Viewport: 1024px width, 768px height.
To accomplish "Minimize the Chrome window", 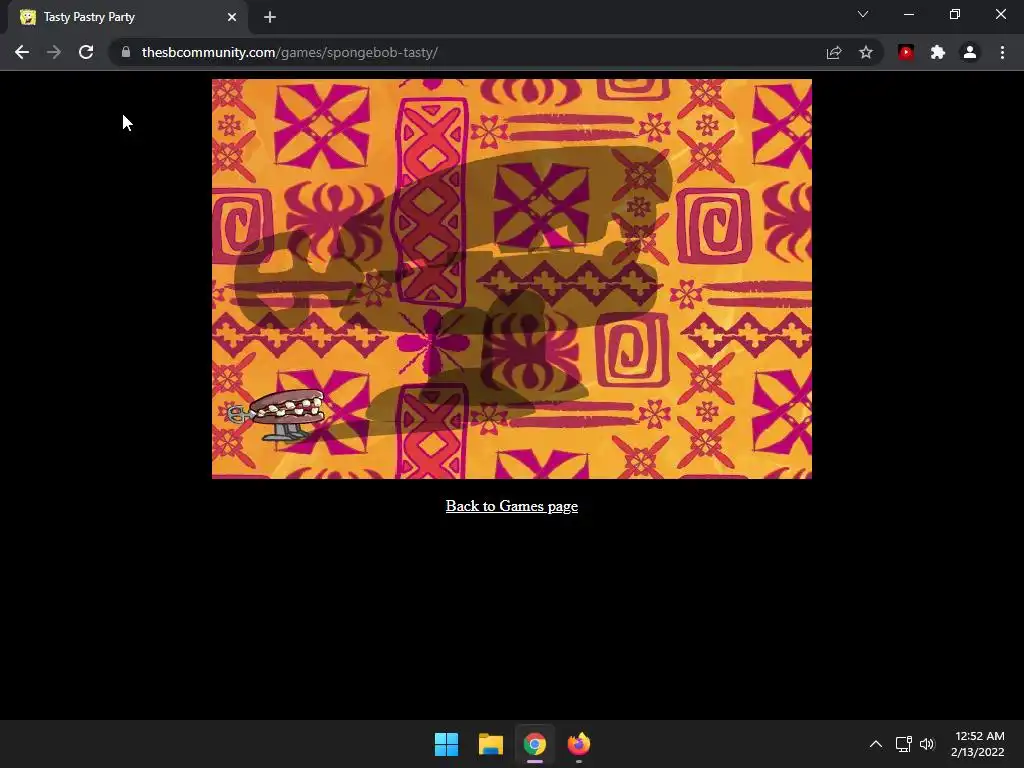I will pyautogui.click(x=909, y=14).
